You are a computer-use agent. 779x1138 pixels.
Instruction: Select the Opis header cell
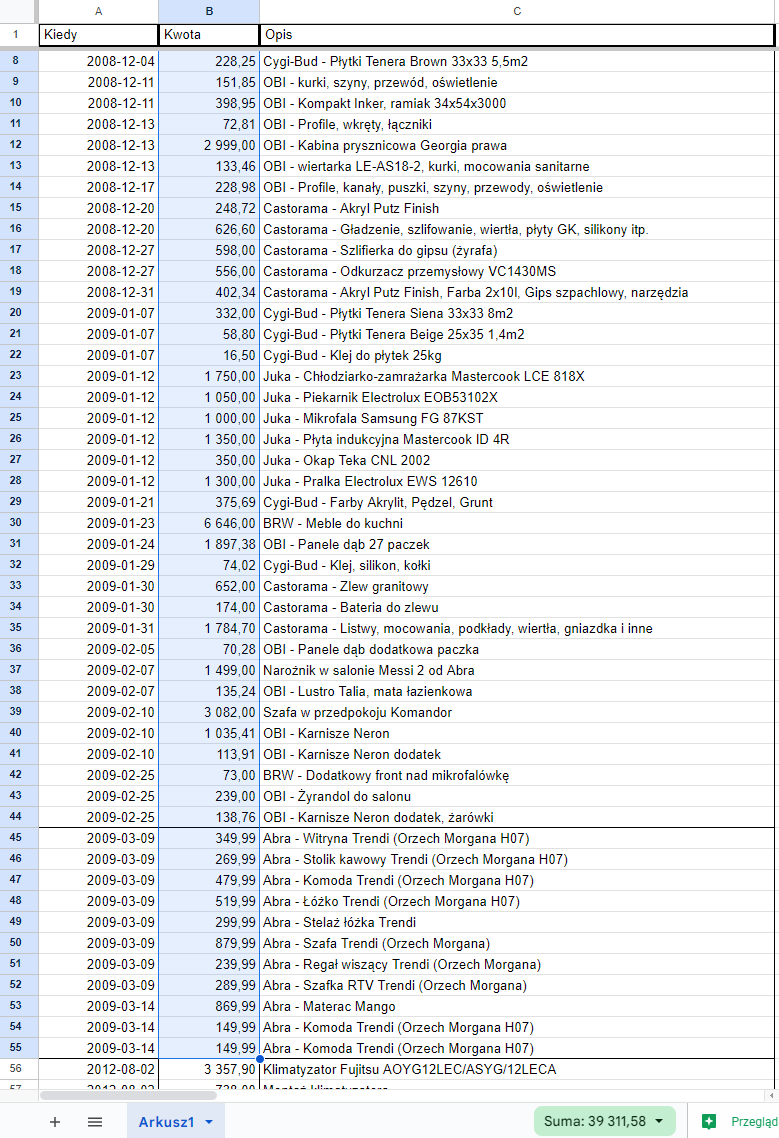click(517, 34)
